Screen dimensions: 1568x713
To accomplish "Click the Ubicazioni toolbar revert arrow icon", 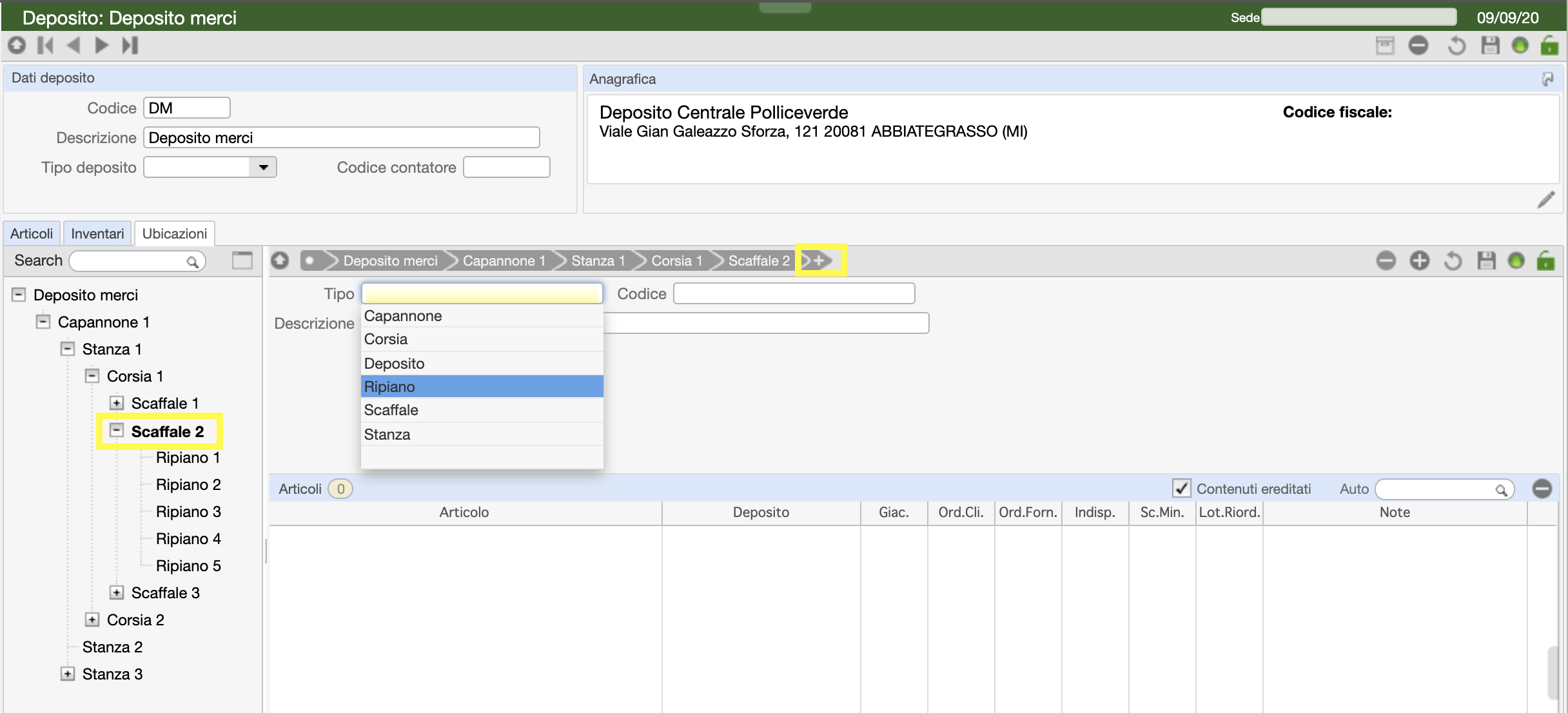I will tap(1453, 260).
